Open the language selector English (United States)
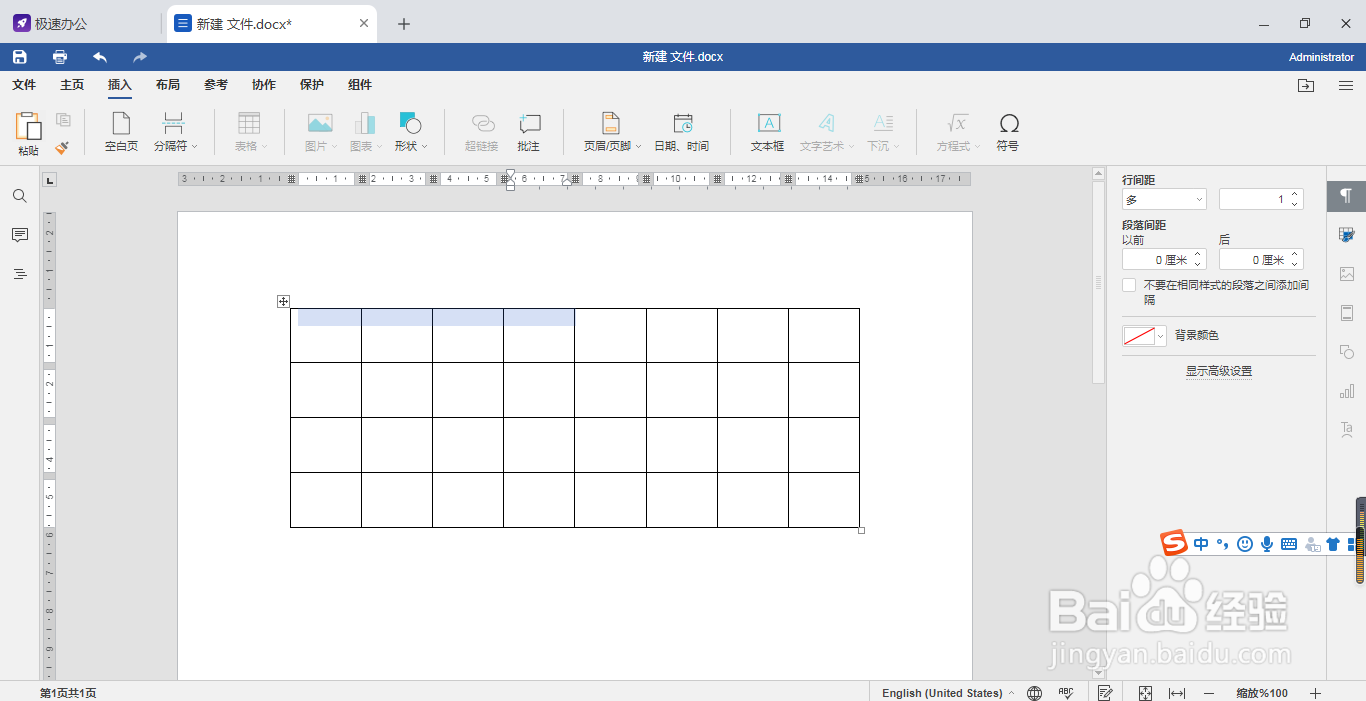This screenshot has width=1366, height=701. (947, 693)
